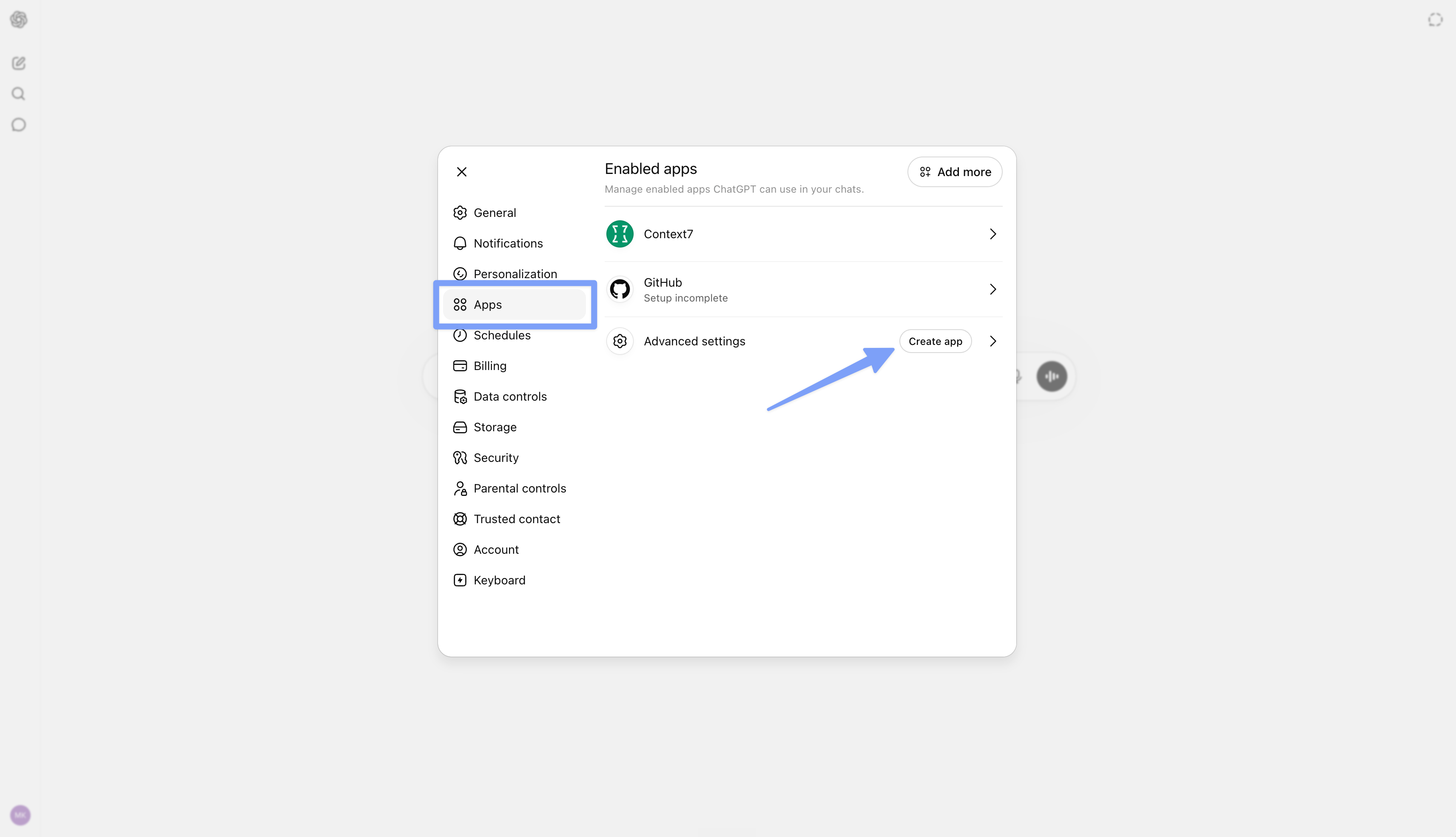
Task: Expand the GitHub row chevron
Action: click(992, 289)
